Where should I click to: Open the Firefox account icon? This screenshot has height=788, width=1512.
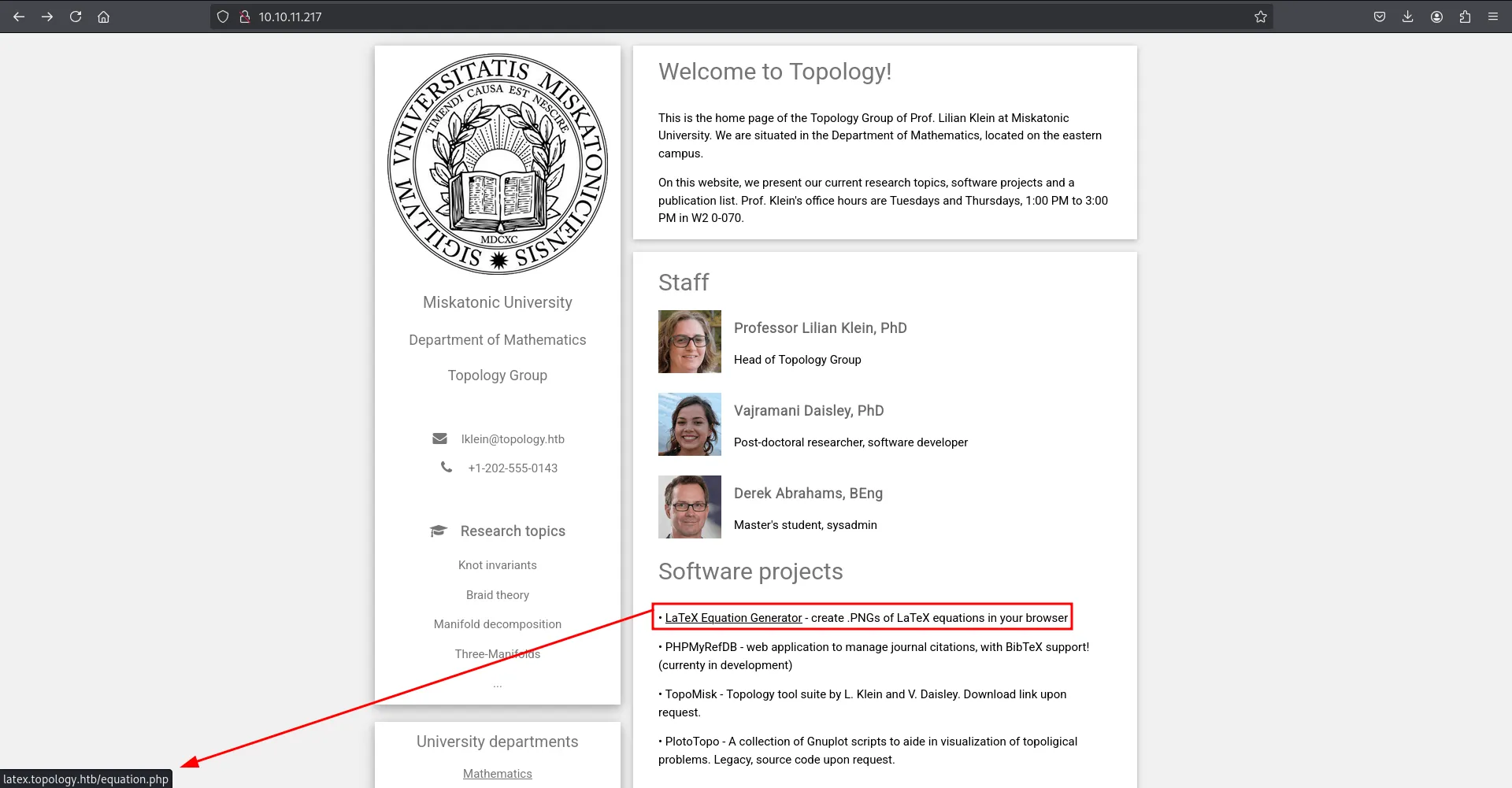pos(1436,17)
